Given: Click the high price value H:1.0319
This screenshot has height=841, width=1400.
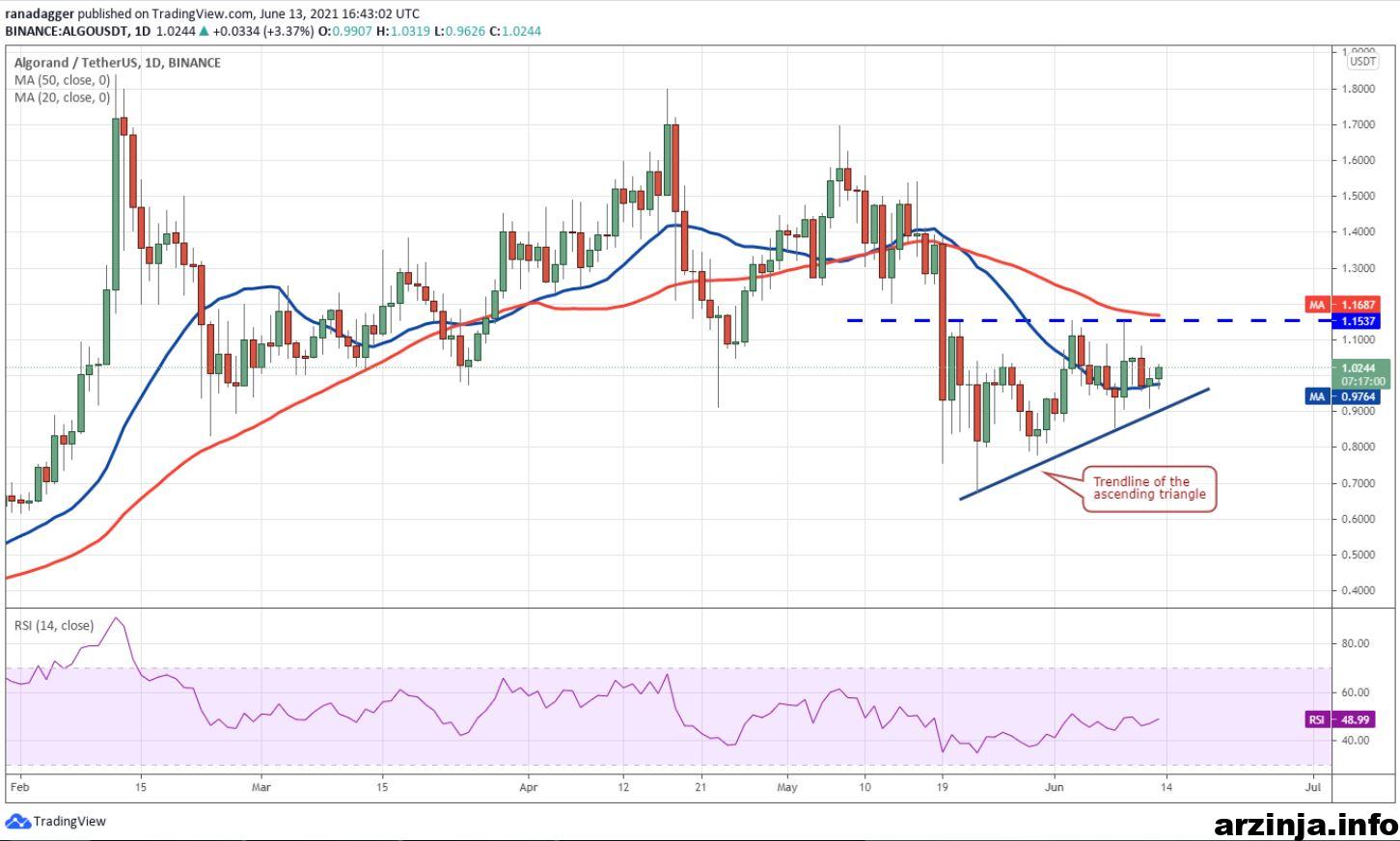Looking at the screenshot, I should 401,31.
